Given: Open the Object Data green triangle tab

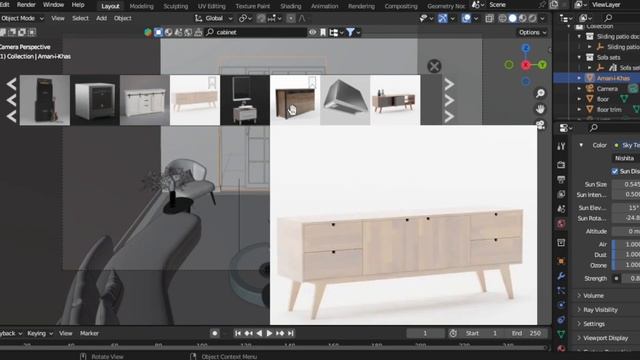Looking at the screenshot, I should 561,334.
